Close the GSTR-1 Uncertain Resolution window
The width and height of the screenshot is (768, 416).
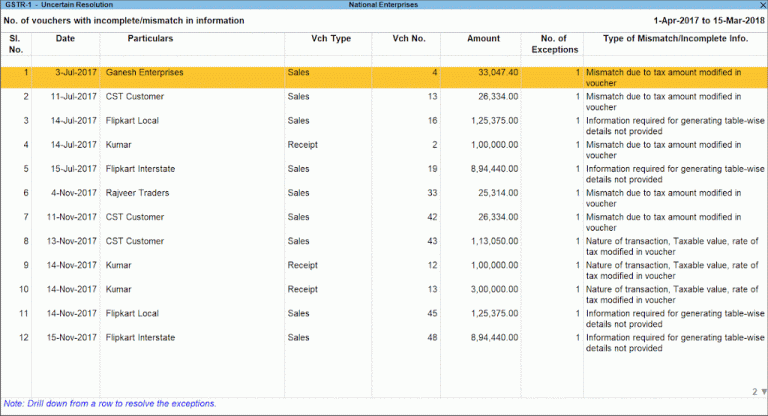coord(762,4)
